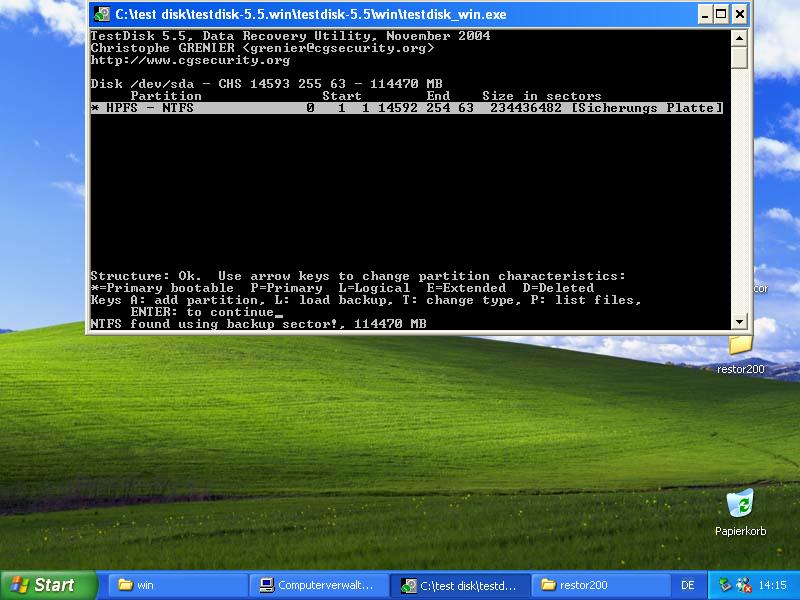Click 'NTFS found using backup sector!' message

(x=214, y=324)
